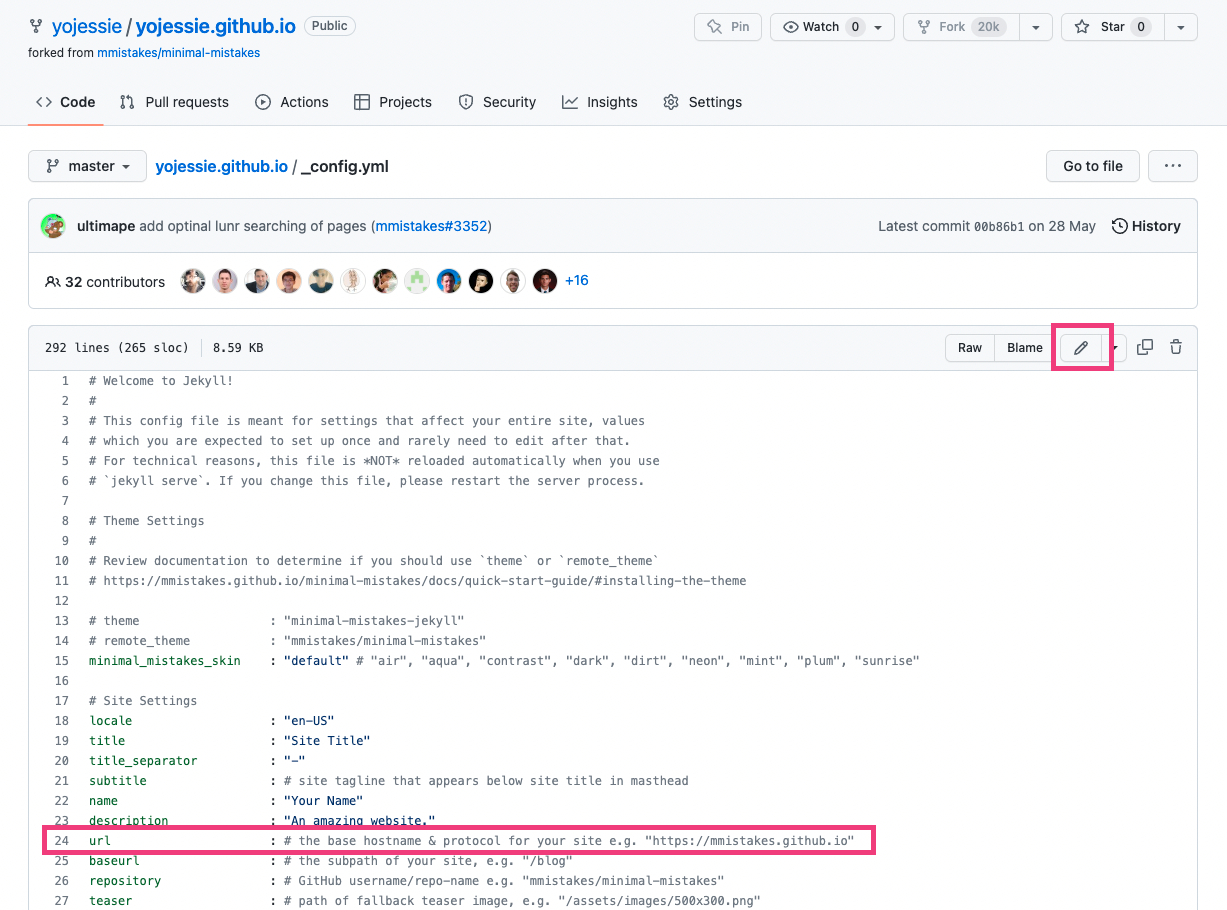The width and height of the screenshot is (1227, 910).
Task: Open the Actions tab
Action: pos(292,102)
